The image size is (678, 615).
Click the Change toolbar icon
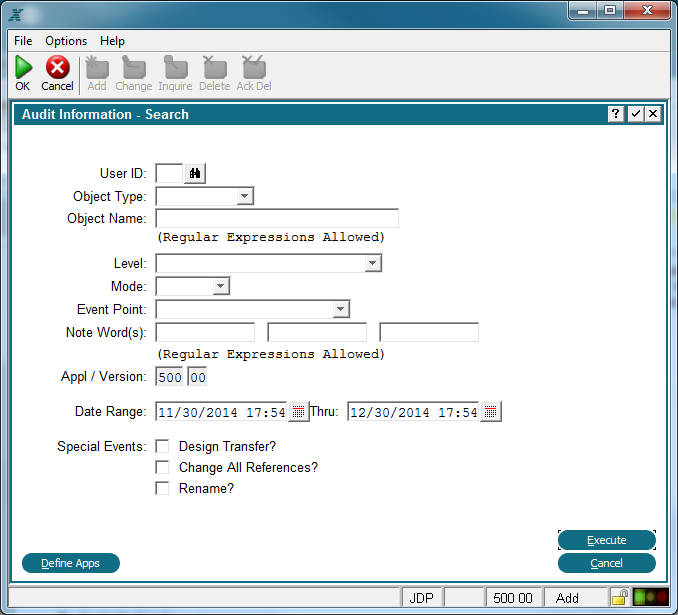[134, 67]
